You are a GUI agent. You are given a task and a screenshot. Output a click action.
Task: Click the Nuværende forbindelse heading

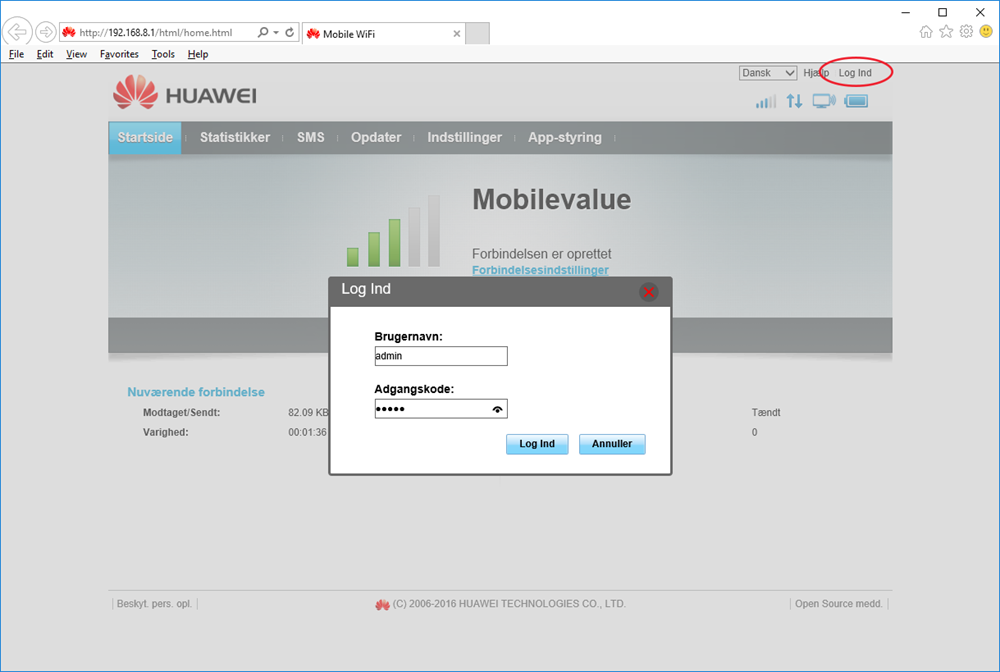[196, 392]
